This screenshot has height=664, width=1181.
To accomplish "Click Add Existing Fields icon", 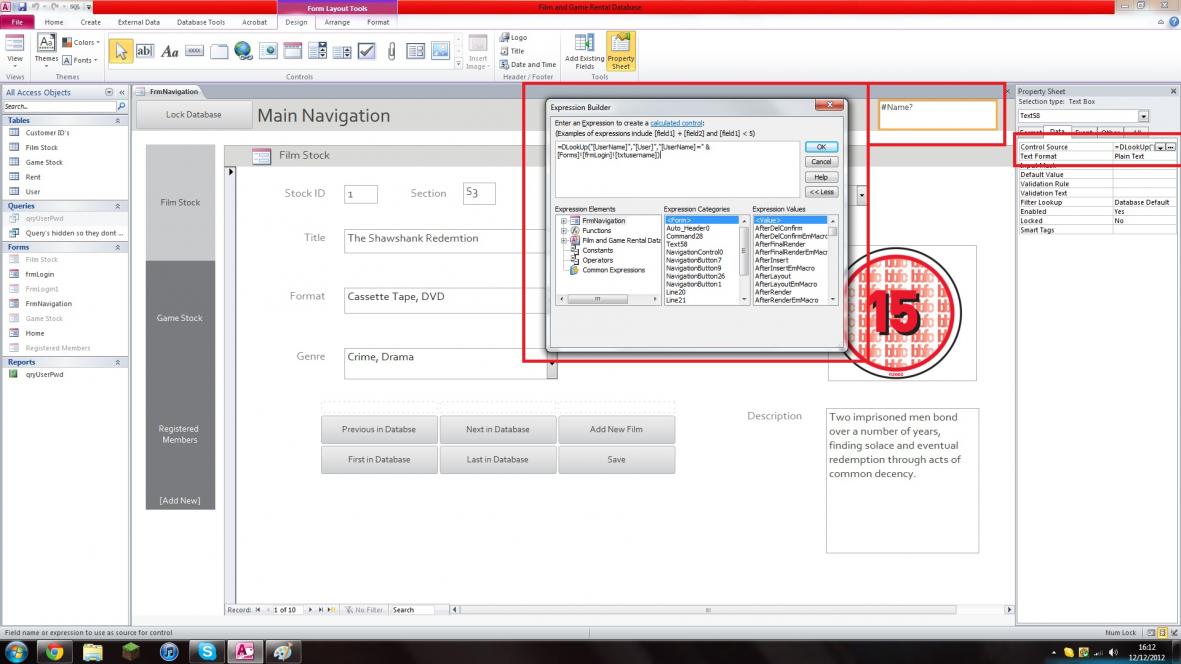I will (584, 51).
